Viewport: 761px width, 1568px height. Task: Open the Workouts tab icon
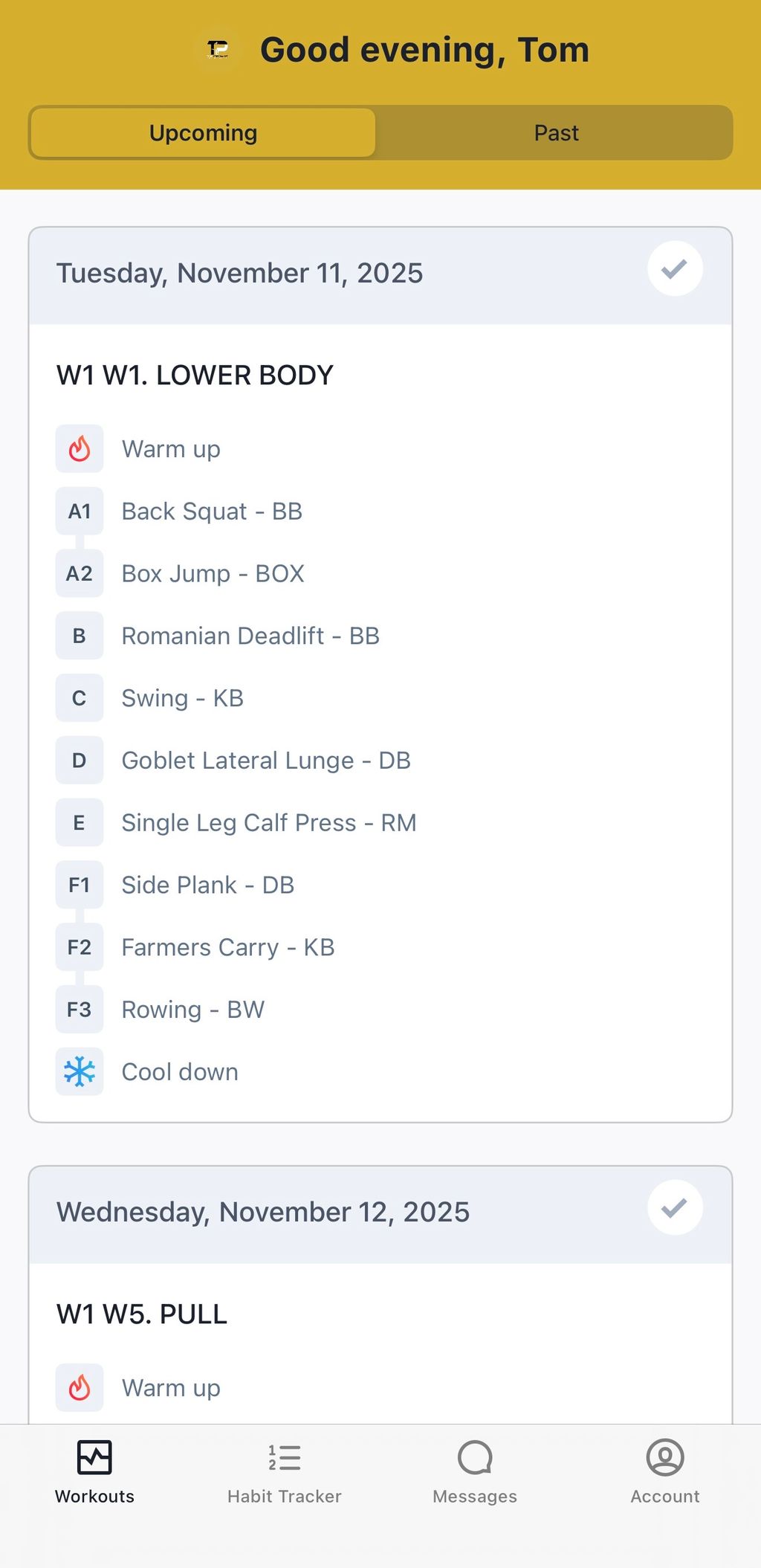point(94,1457)
